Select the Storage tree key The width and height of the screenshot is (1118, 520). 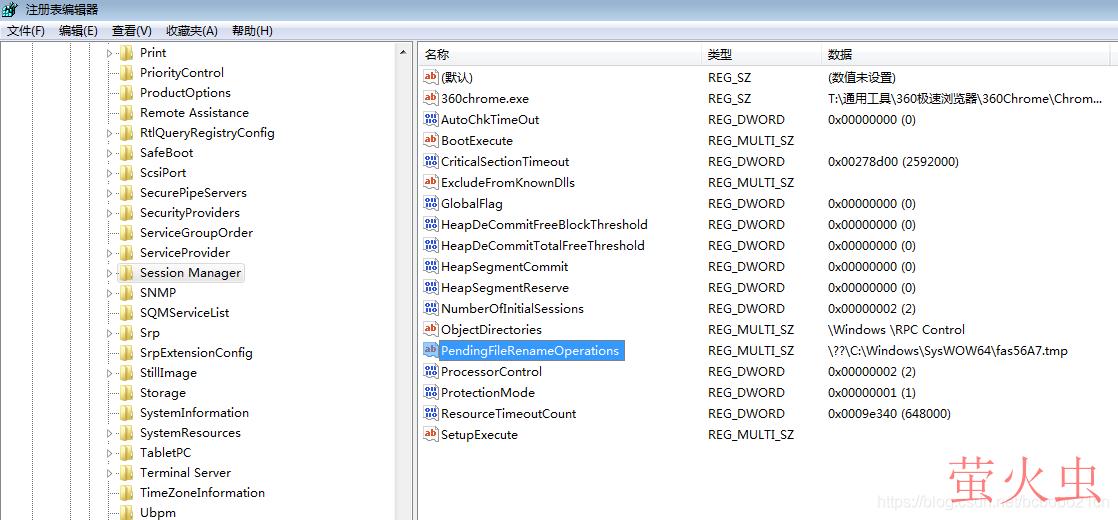coord(163,392)
